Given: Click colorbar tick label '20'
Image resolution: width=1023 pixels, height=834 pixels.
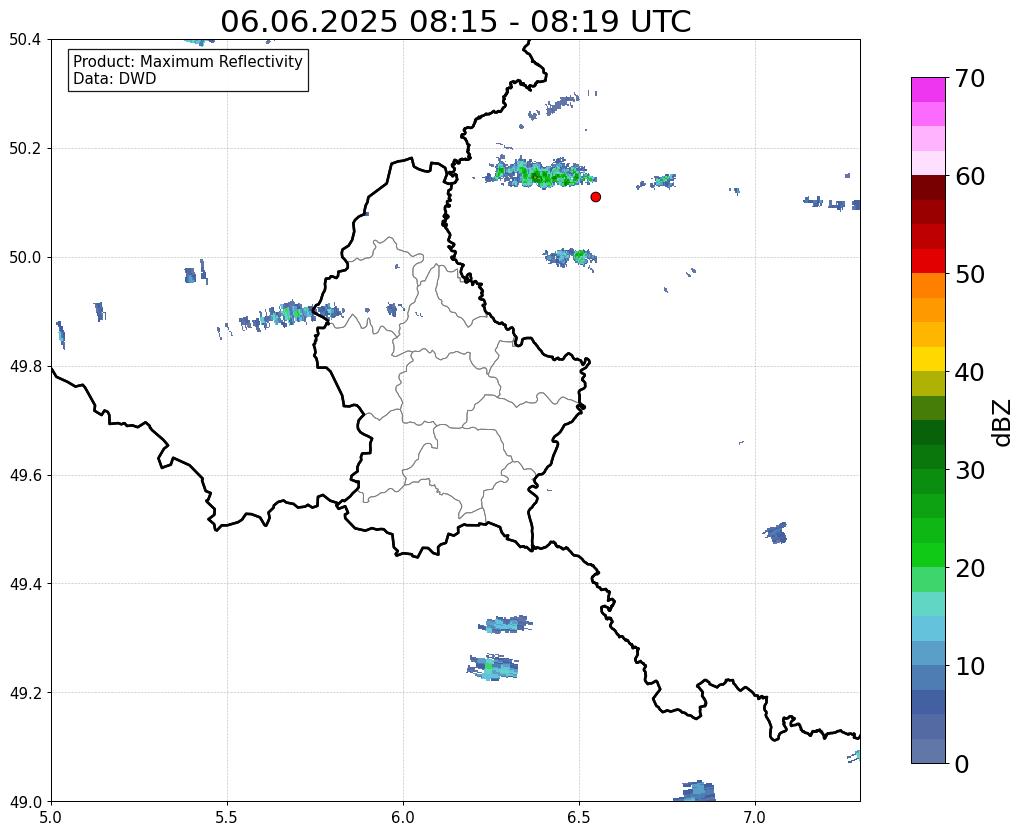Looking at the screenshot, I should pyautogui.click(x=970, y=568).
